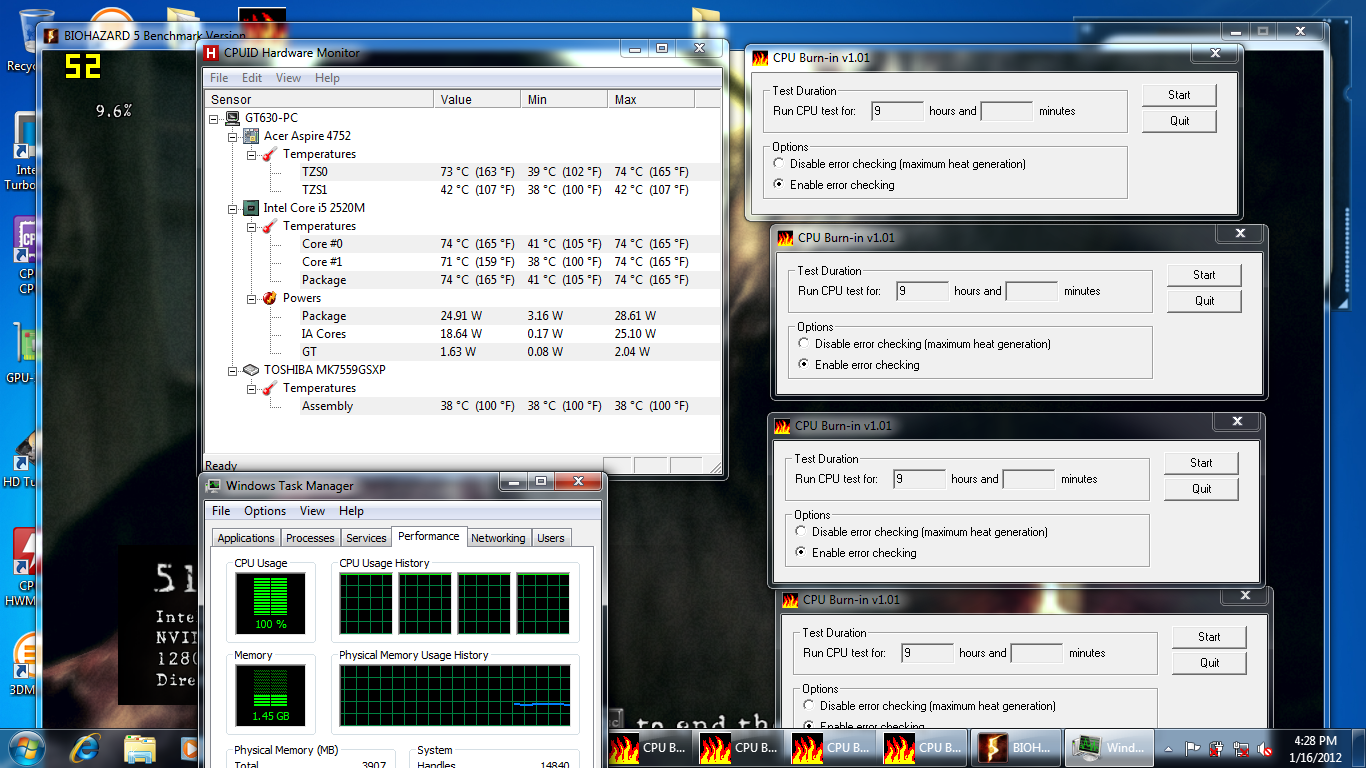This screenshot has height=768, width=1366.
Task: Collapse Temperatures under TOSHIBA MK7559GSXP
Action: coord(251,388)
